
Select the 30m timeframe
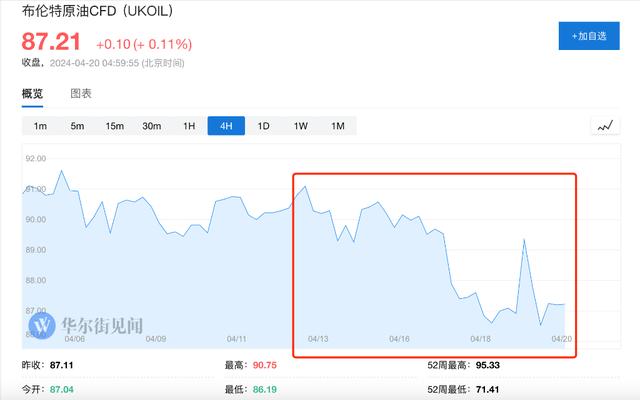[x=151, y=126]
